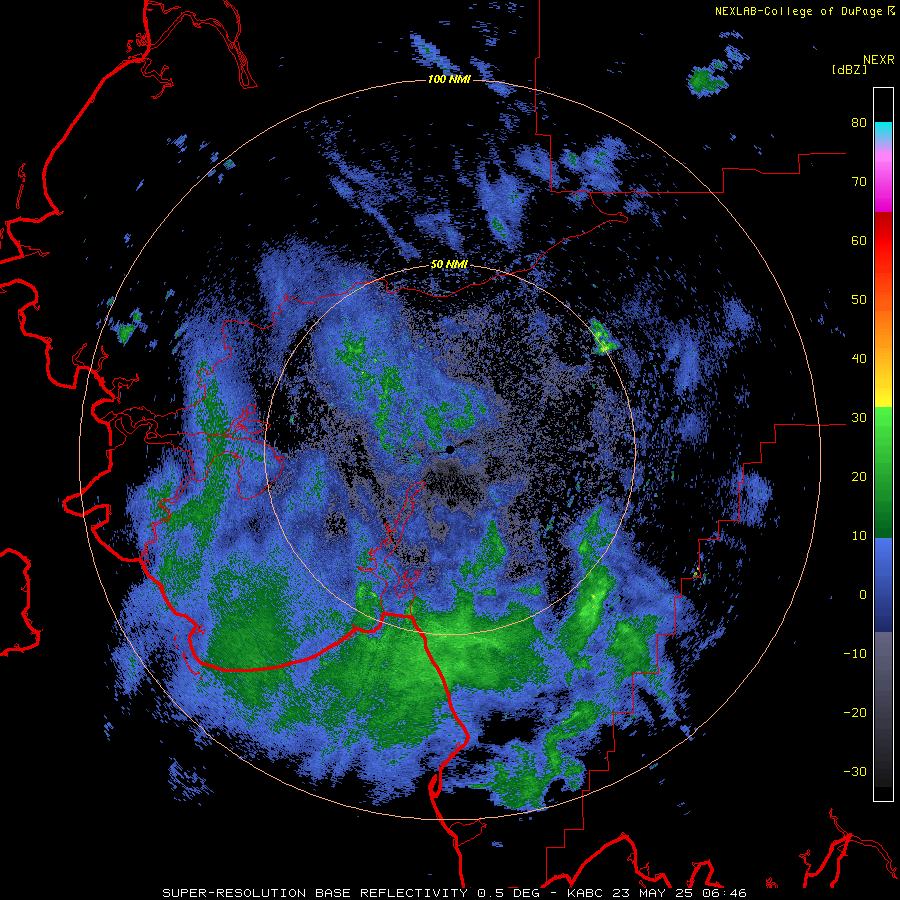The height and width of the screenshot is (900, 900).
Task: Click the 60 value on the dBZ scale
Action: point(859,240)
